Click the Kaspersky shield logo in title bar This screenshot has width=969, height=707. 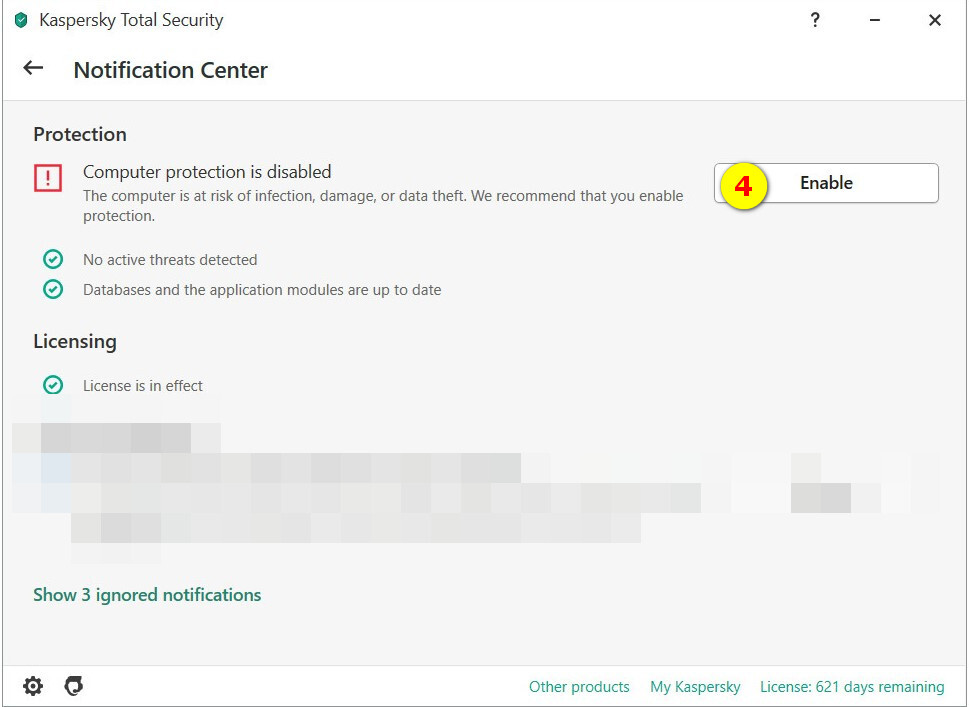[21, 20]
